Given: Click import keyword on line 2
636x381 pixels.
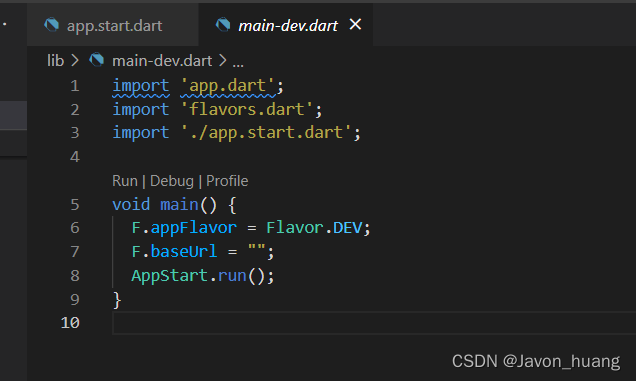Looking at the screenshot, I should tap(141, 110).
